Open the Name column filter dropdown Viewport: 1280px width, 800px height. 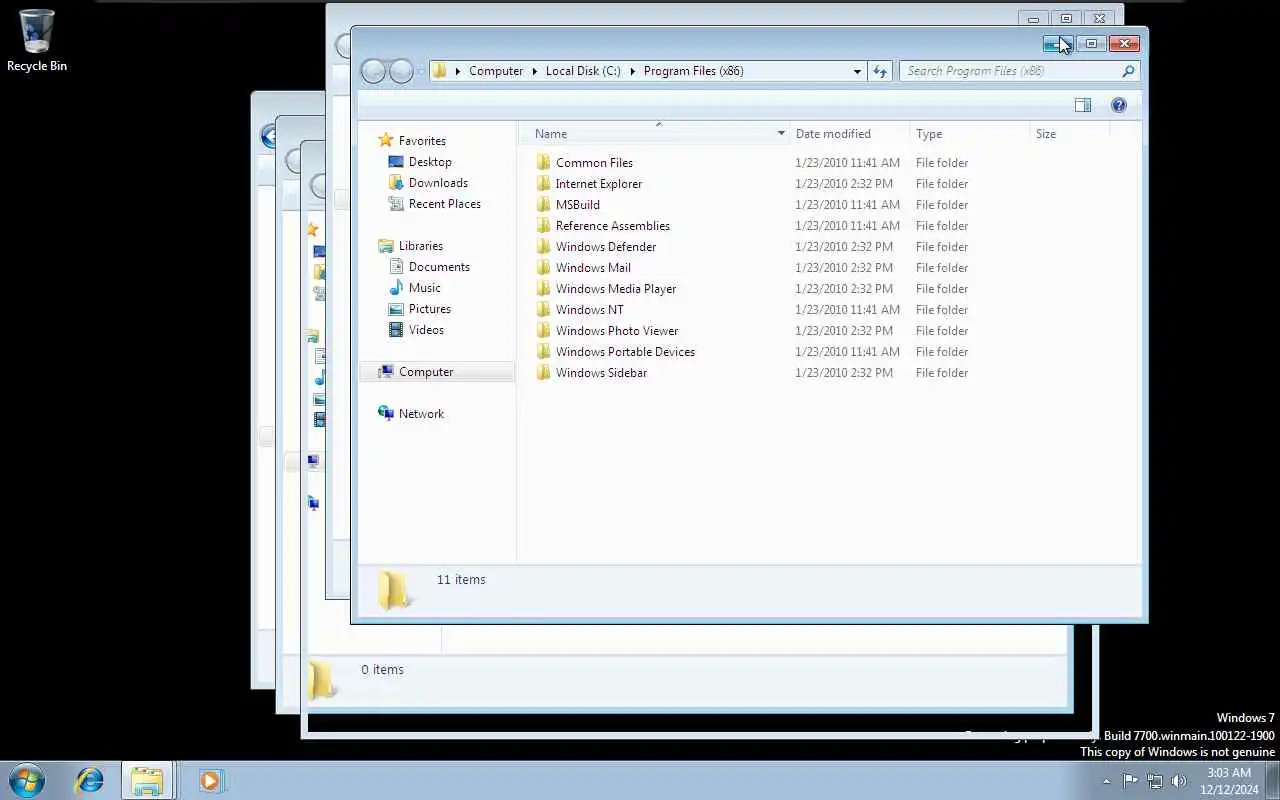(781, 134)
